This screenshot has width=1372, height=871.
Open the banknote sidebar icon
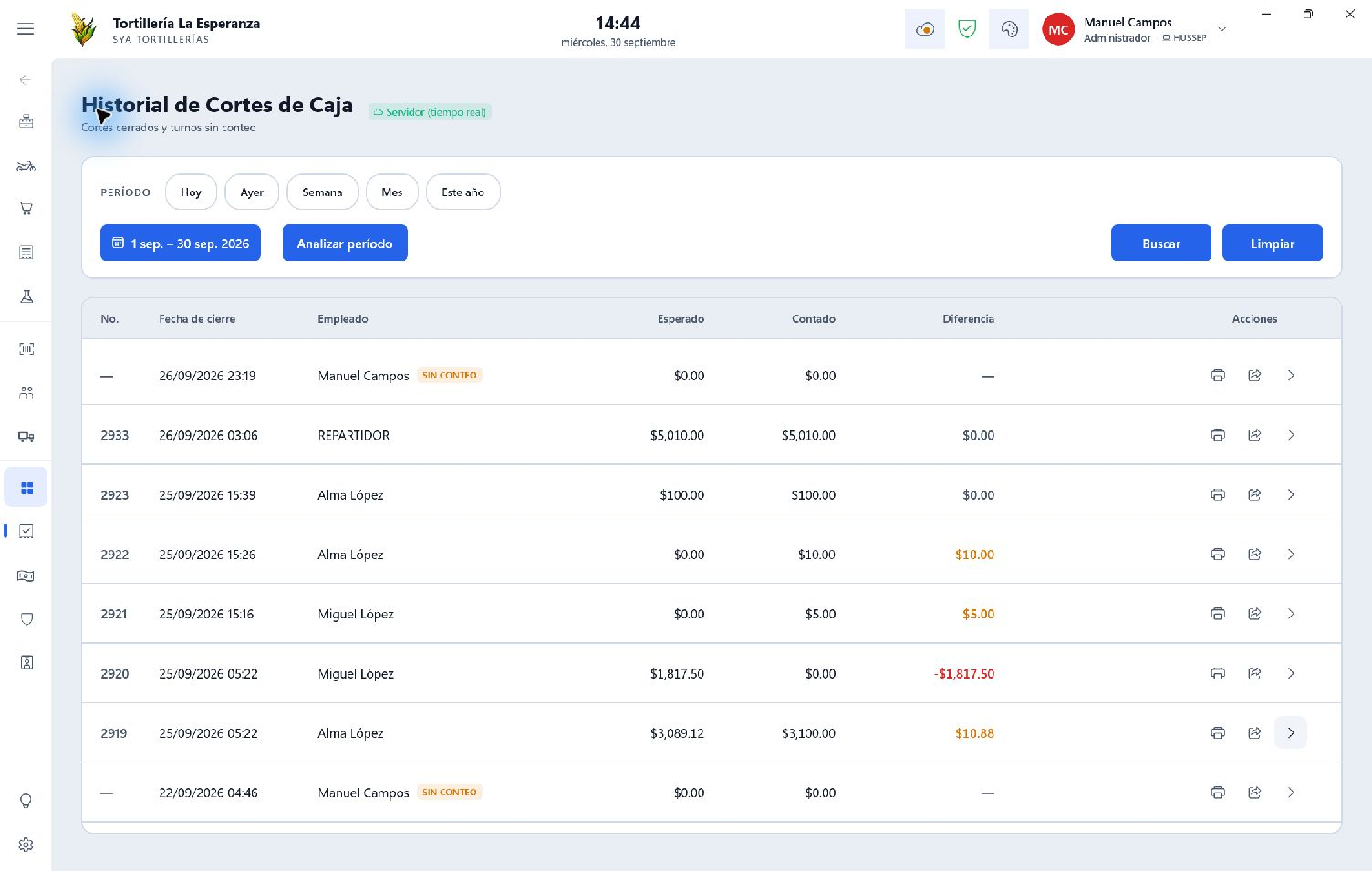(26, 575)
